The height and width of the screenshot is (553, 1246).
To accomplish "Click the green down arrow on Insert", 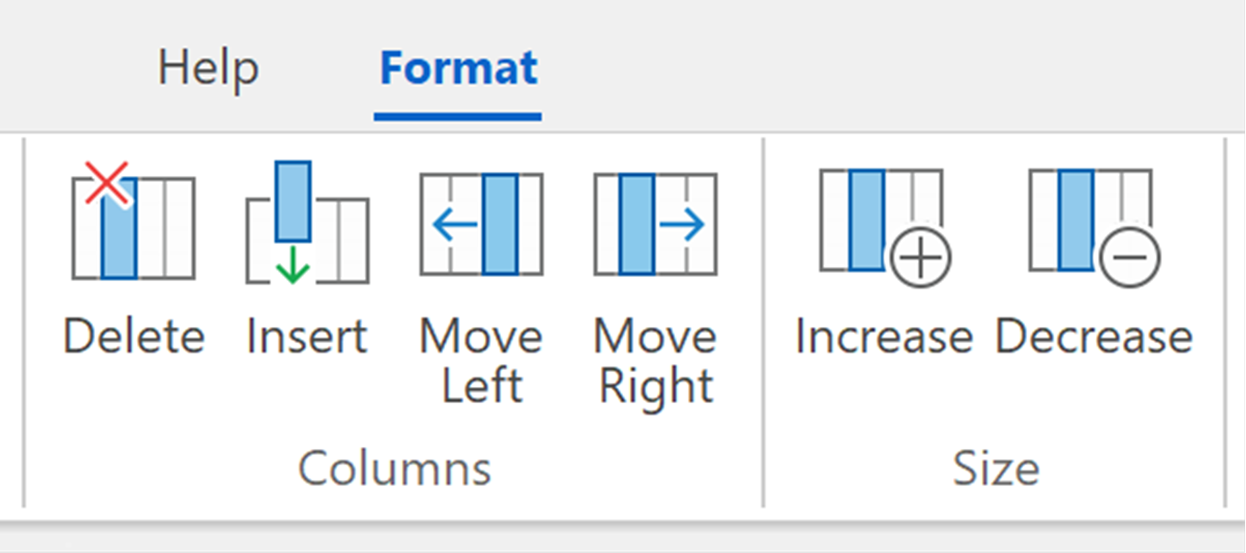I will point(292,264).
